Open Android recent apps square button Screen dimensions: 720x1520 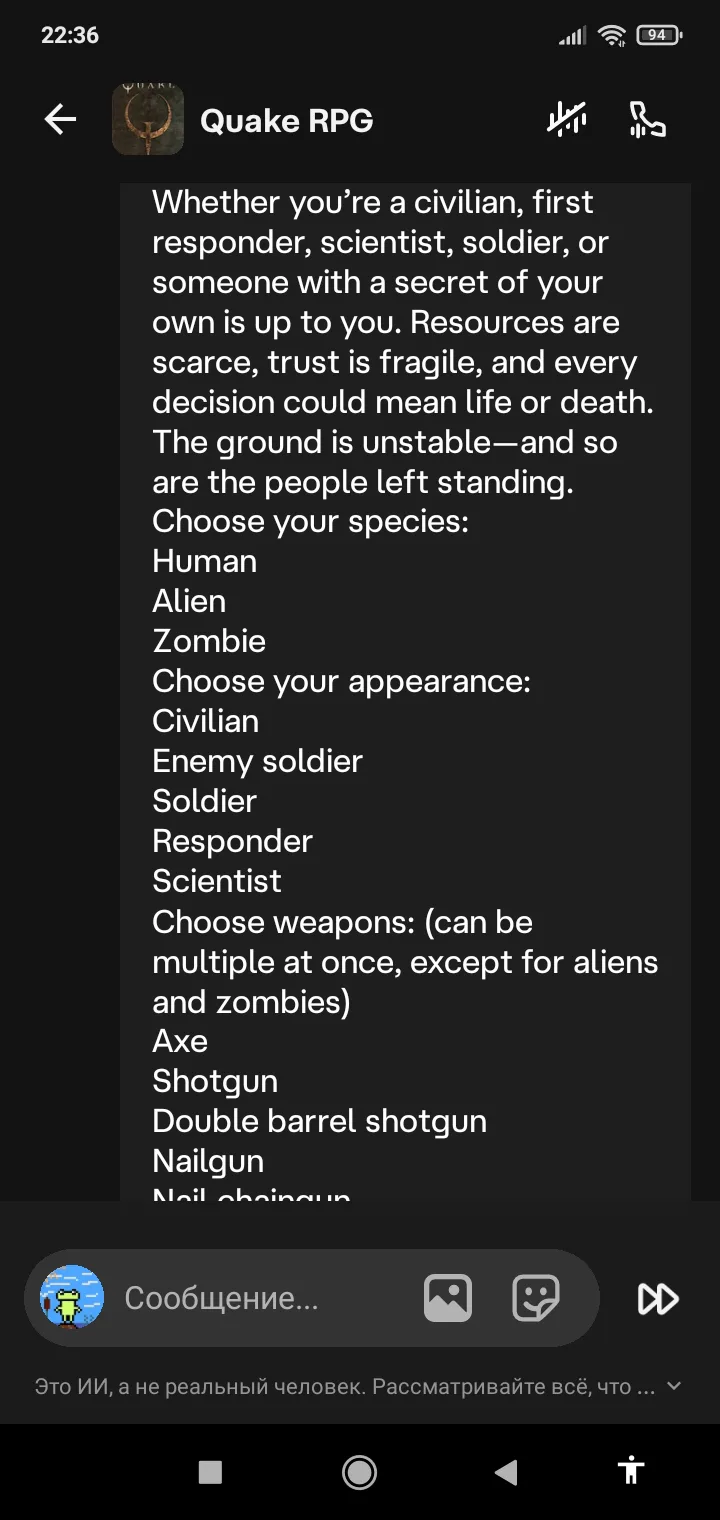click(210, 1471)
